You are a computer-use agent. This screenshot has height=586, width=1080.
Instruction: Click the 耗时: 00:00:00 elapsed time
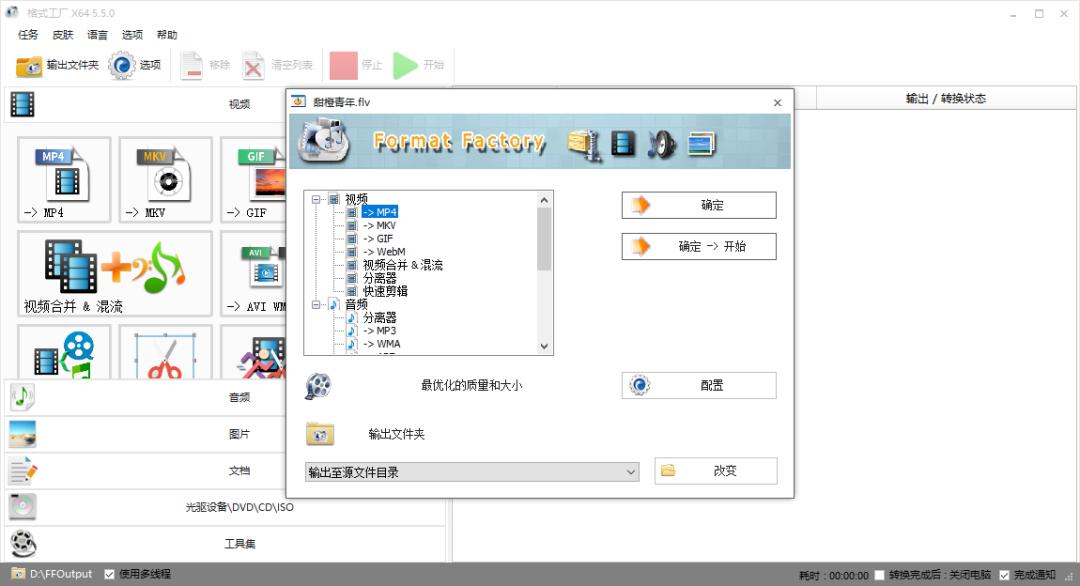click(833, 575)
